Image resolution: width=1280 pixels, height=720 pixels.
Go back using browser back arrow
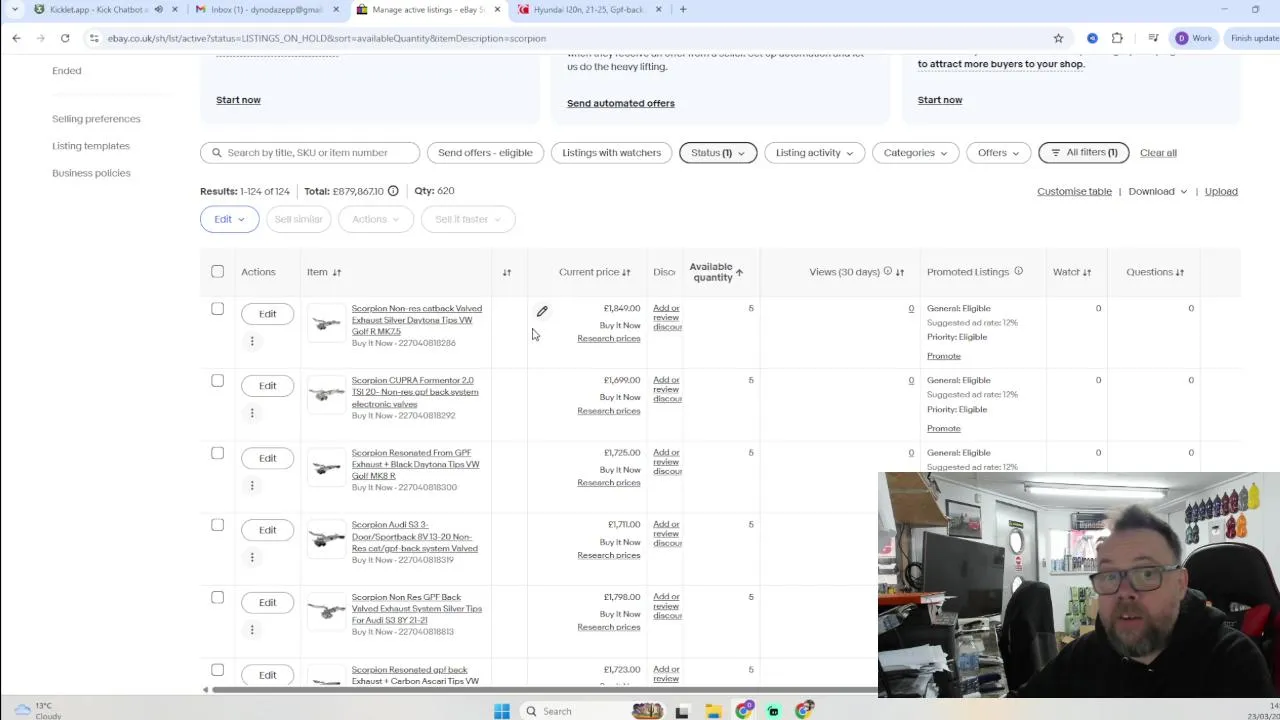pyautogui.click(x=16, y=38)
